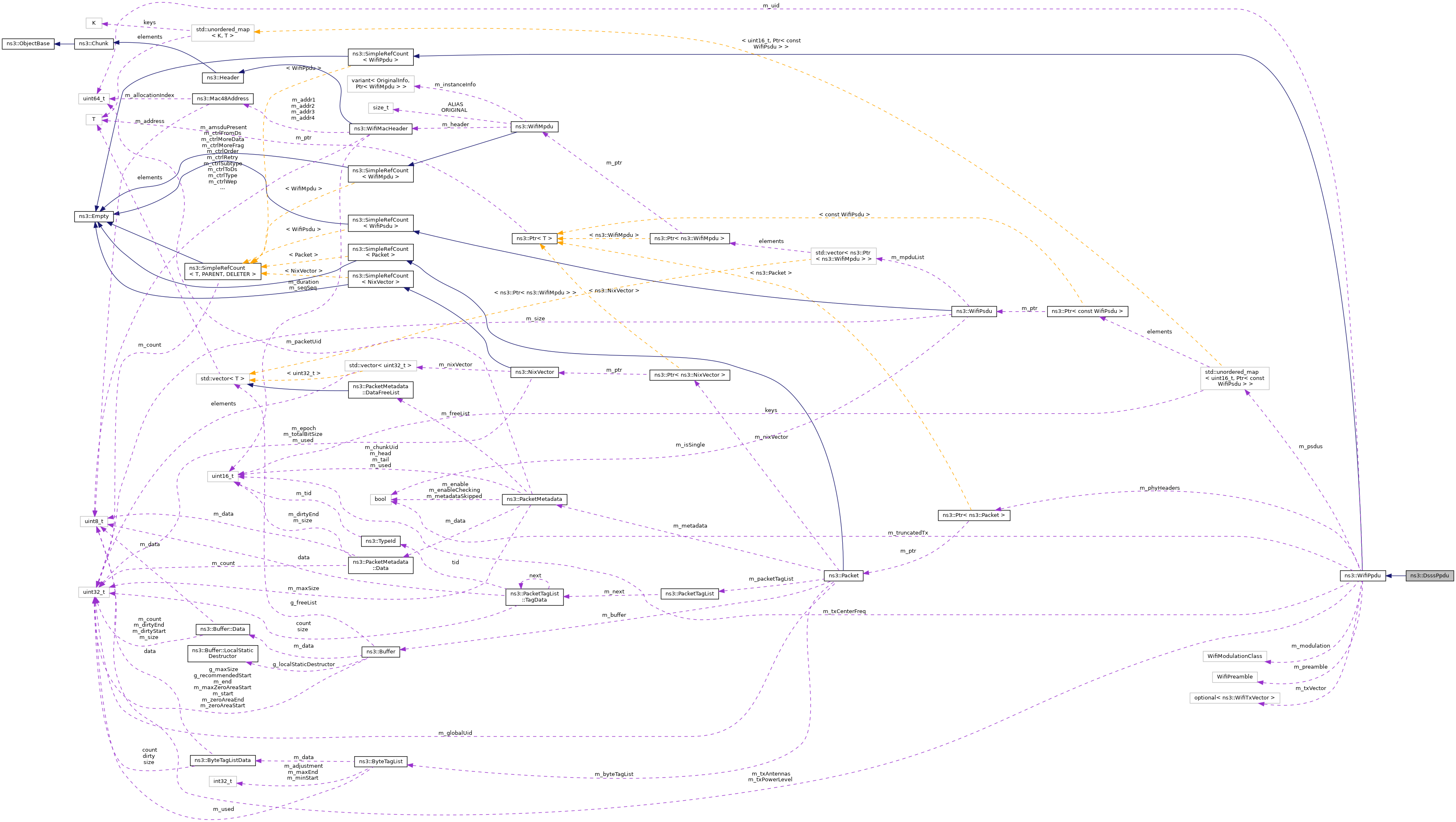This screenshot has height=822, width=1456.
Task: Open the ns3::SimpleRefCount< WifiPpdu > node
Action: coord(380,57)
